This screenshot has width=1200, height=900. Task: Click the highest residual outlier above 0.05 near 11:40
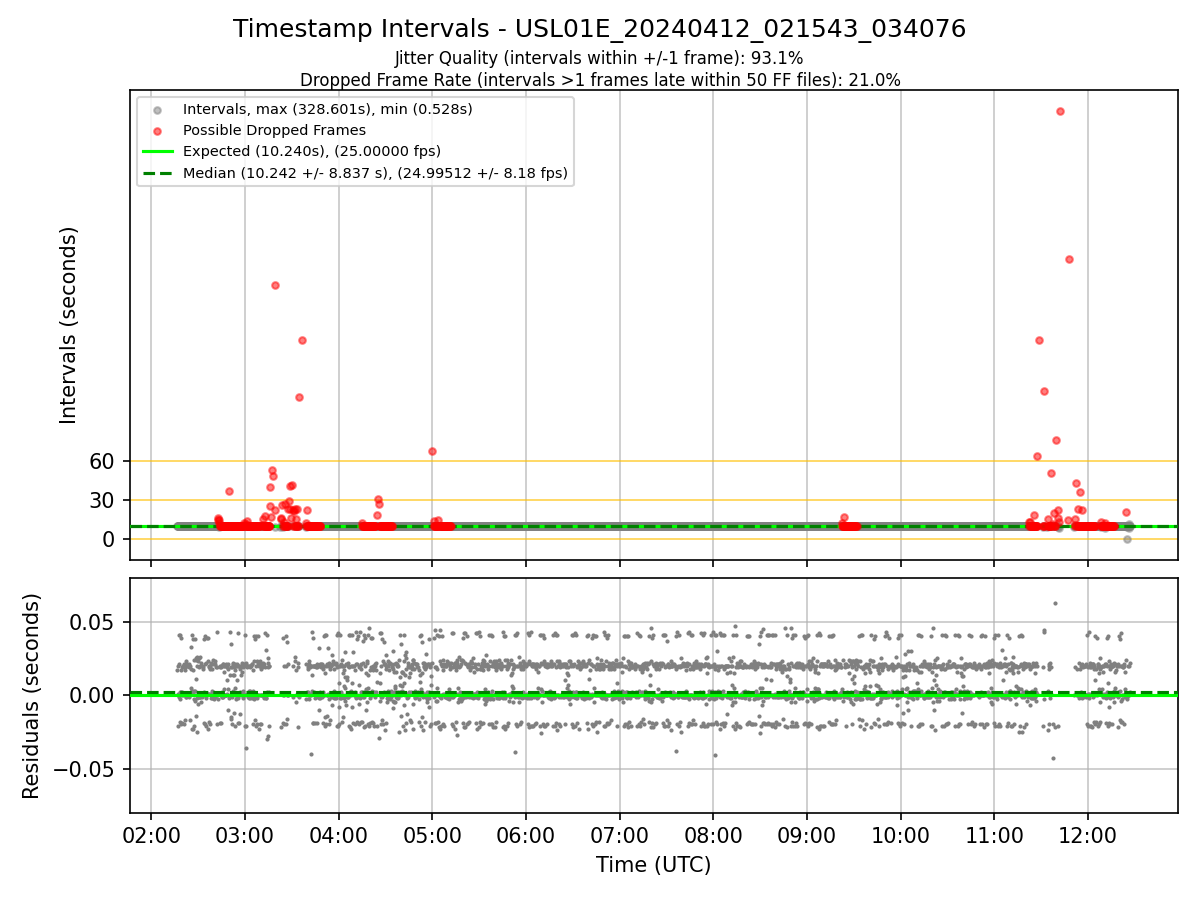(1054, 603)
